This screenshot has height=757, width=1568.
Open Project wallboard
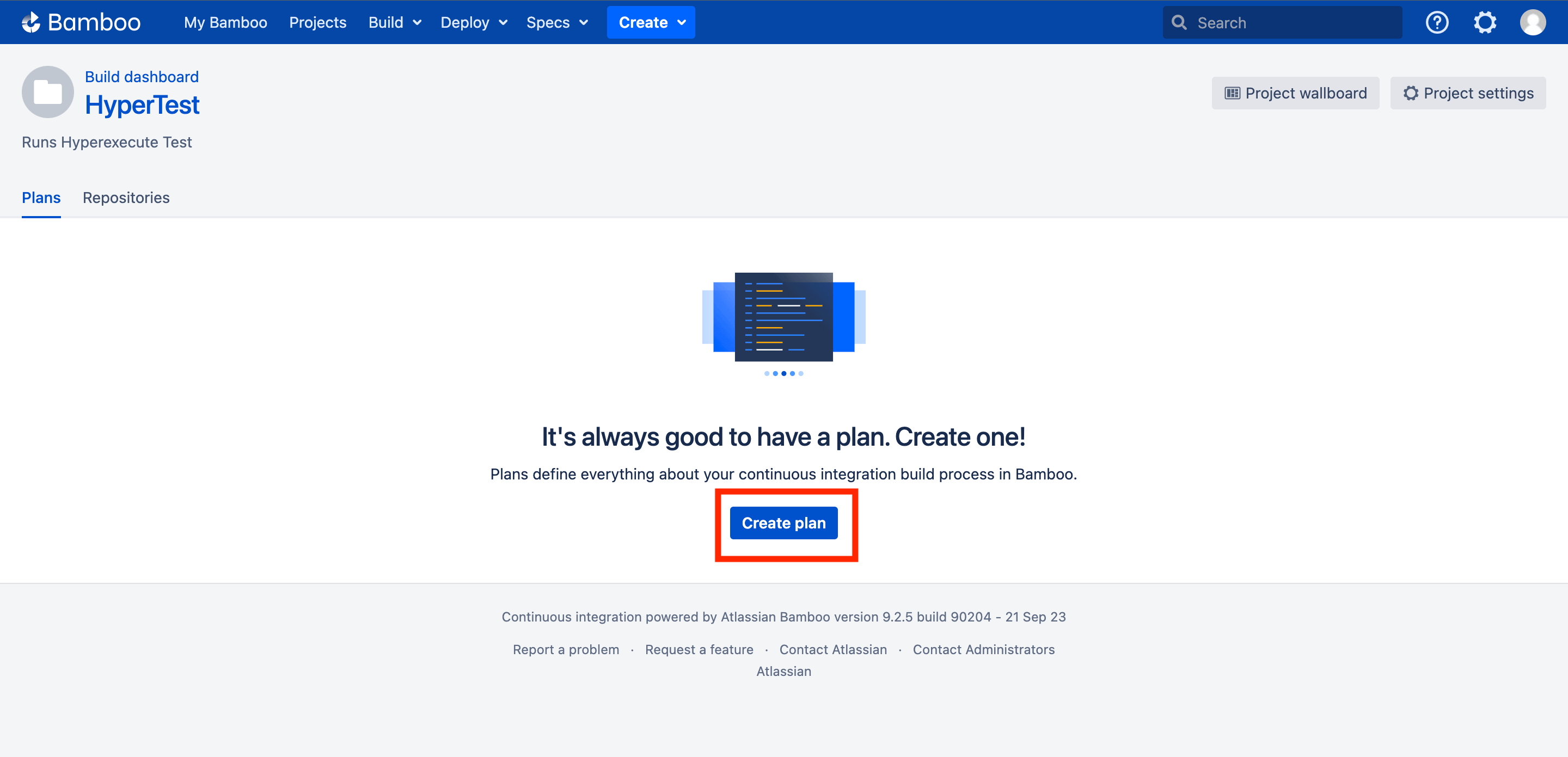pyautogui.click(x=1295, y=93)
